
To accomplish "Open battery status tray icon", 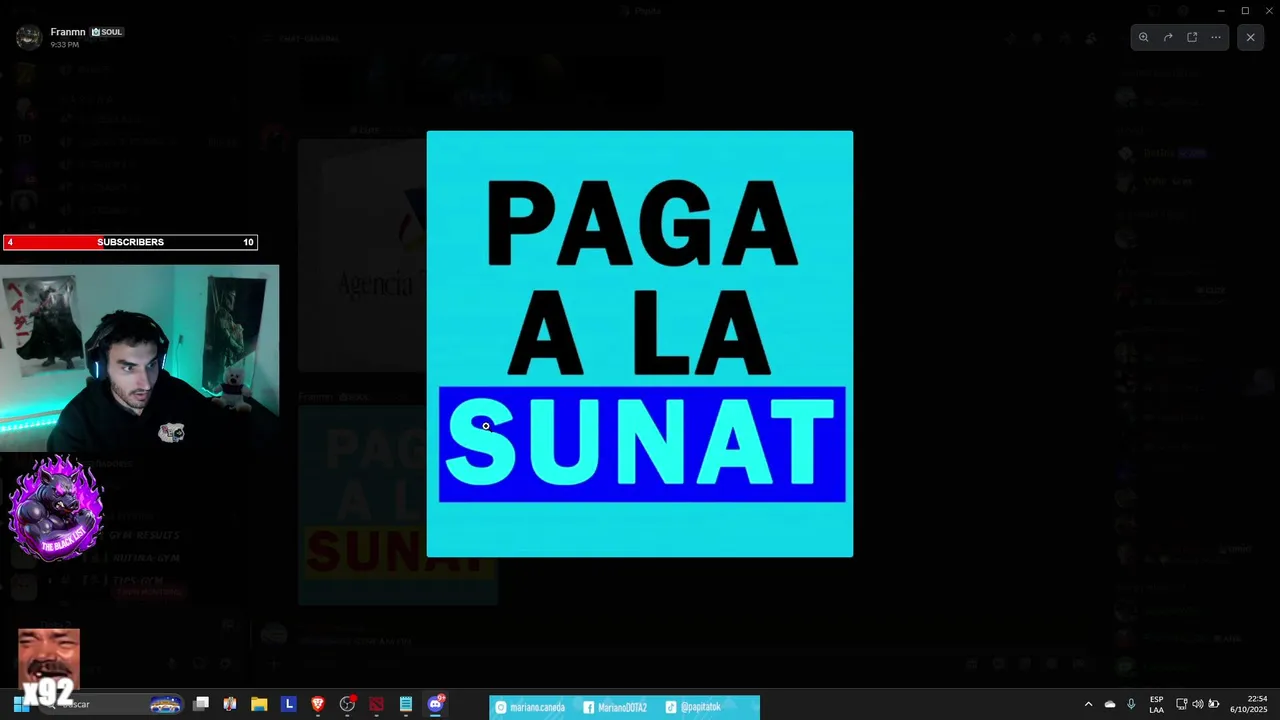I will point(1214,704).
